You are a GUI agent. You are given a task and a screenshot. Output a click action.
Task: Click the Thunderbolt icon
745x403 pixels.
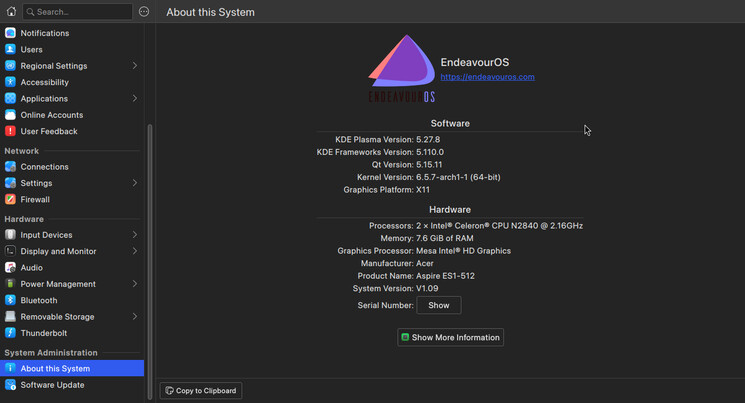[10, 333]
